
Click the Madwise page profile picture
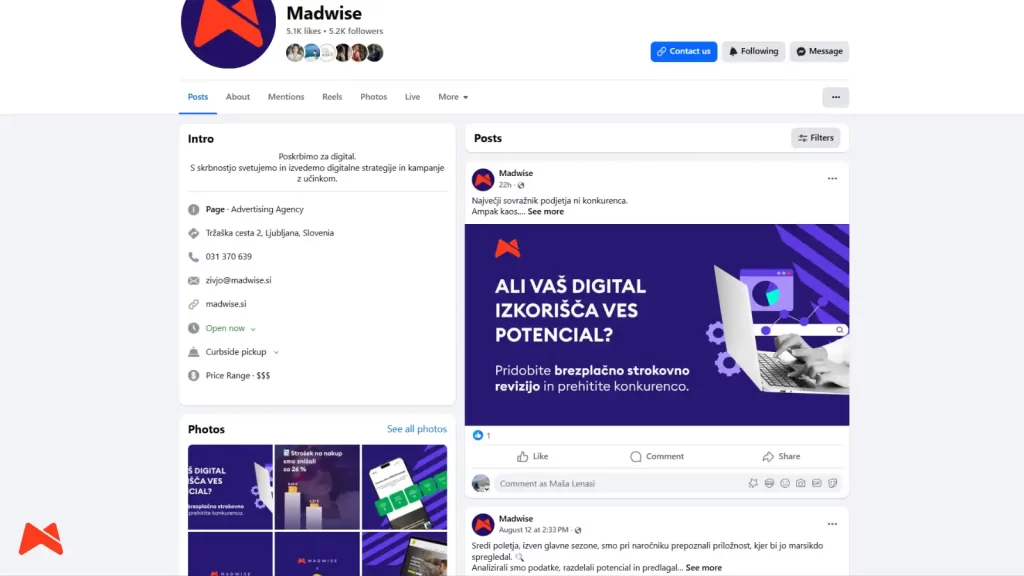(228, 26)
